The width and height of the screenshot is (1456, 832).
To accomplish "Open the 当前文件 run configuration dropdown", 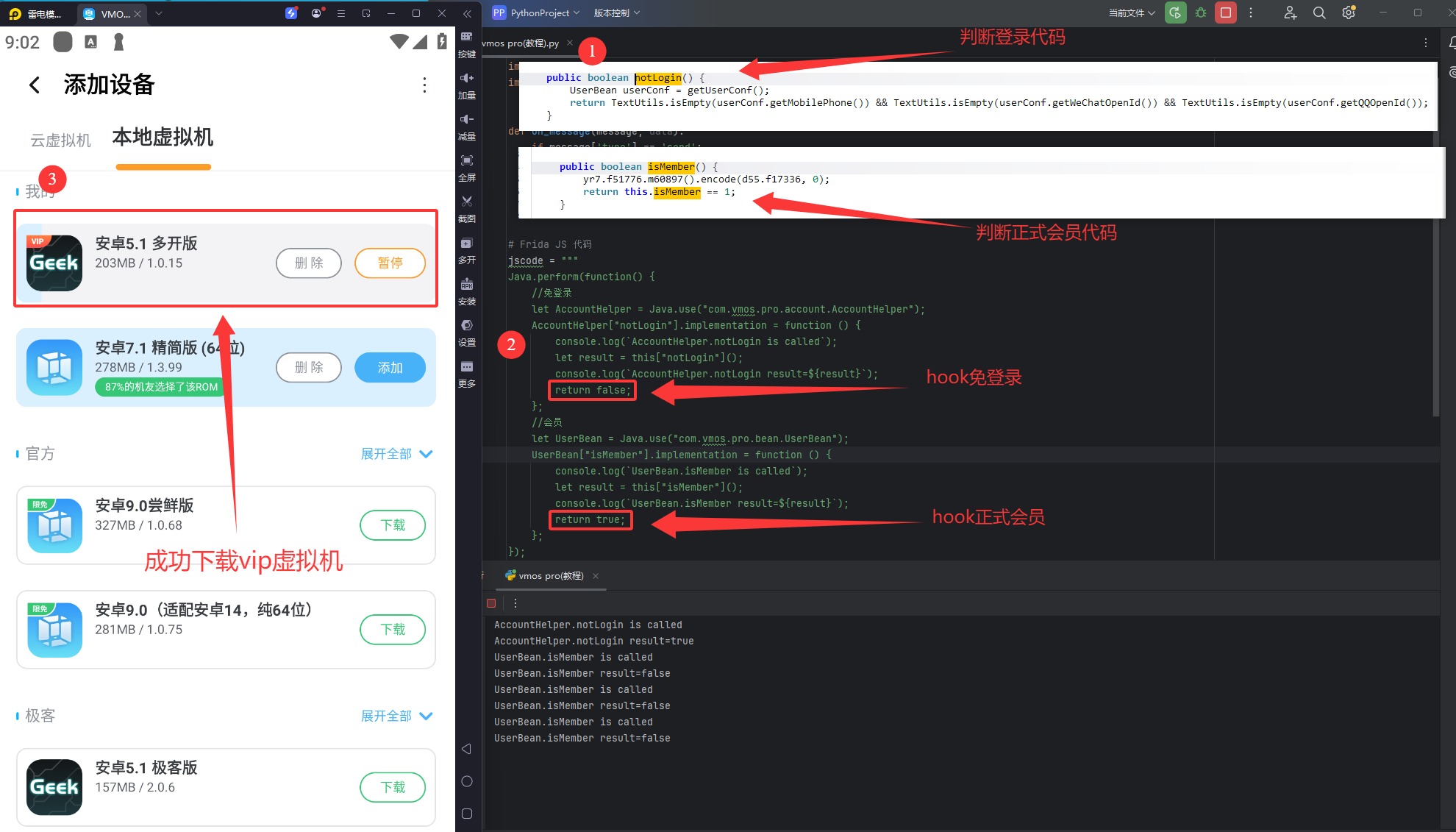I will (1132, 13).
